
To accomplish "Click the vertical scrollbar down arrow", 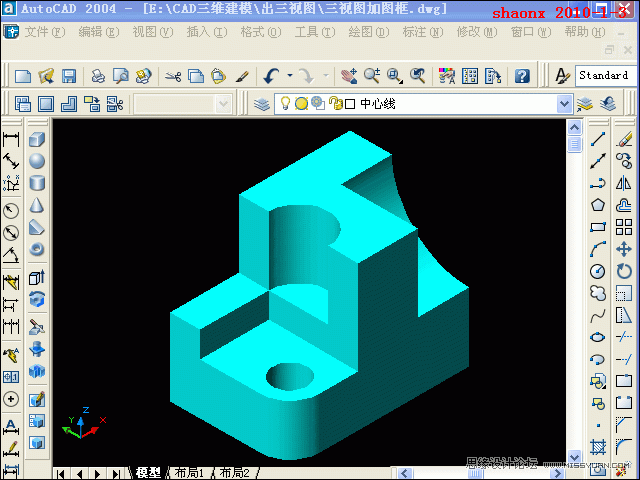I will click(575, 458).
